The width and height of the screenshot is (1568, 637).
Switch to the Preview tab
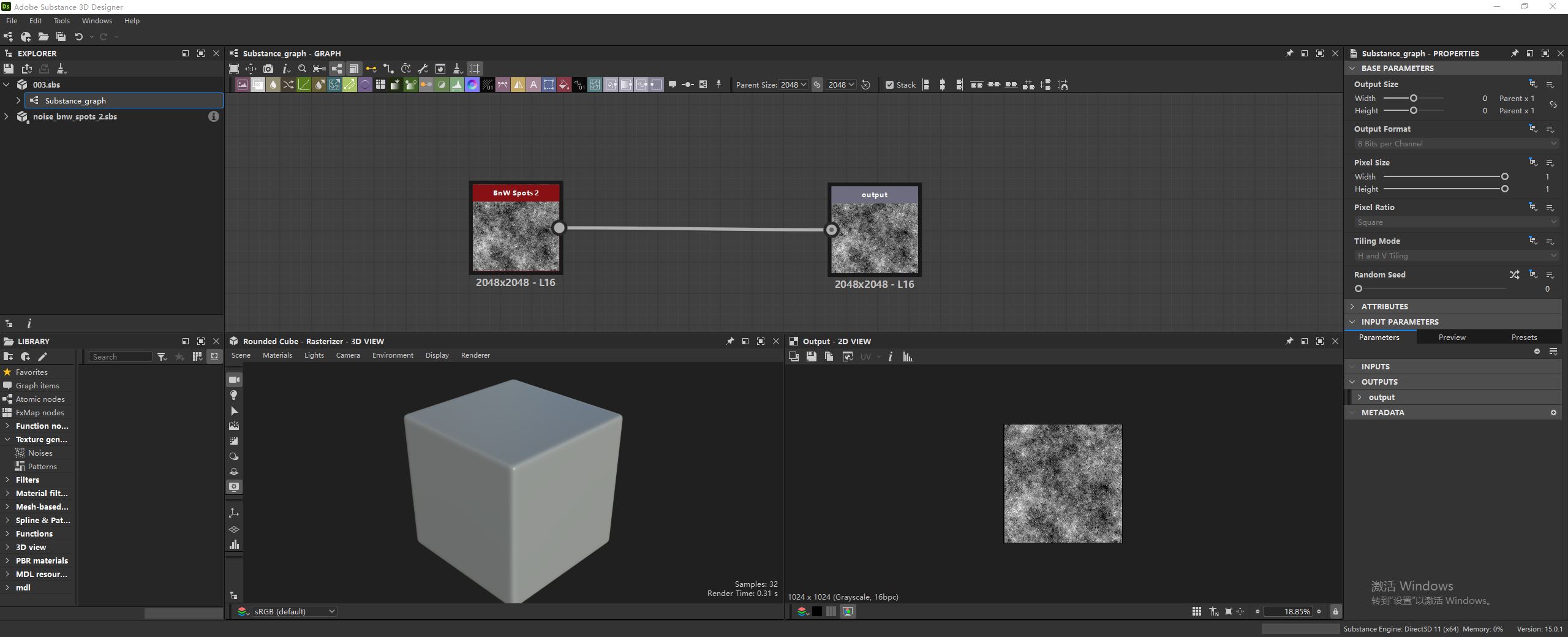click(1452, 337)
